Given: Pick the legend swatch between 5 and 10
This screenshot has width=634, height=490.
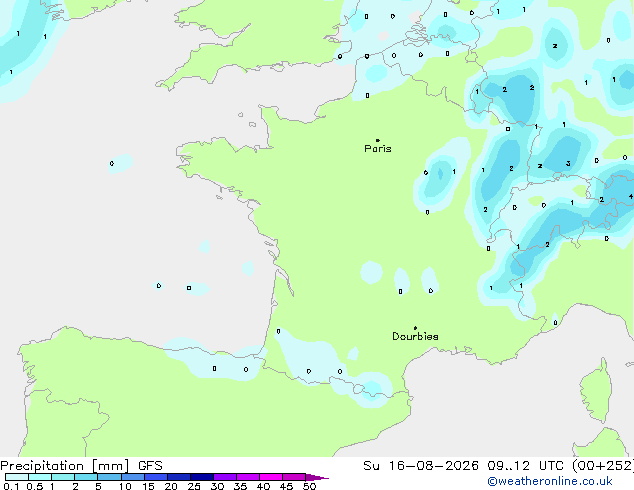Looking at the screenshot, I should click(110, 477).
